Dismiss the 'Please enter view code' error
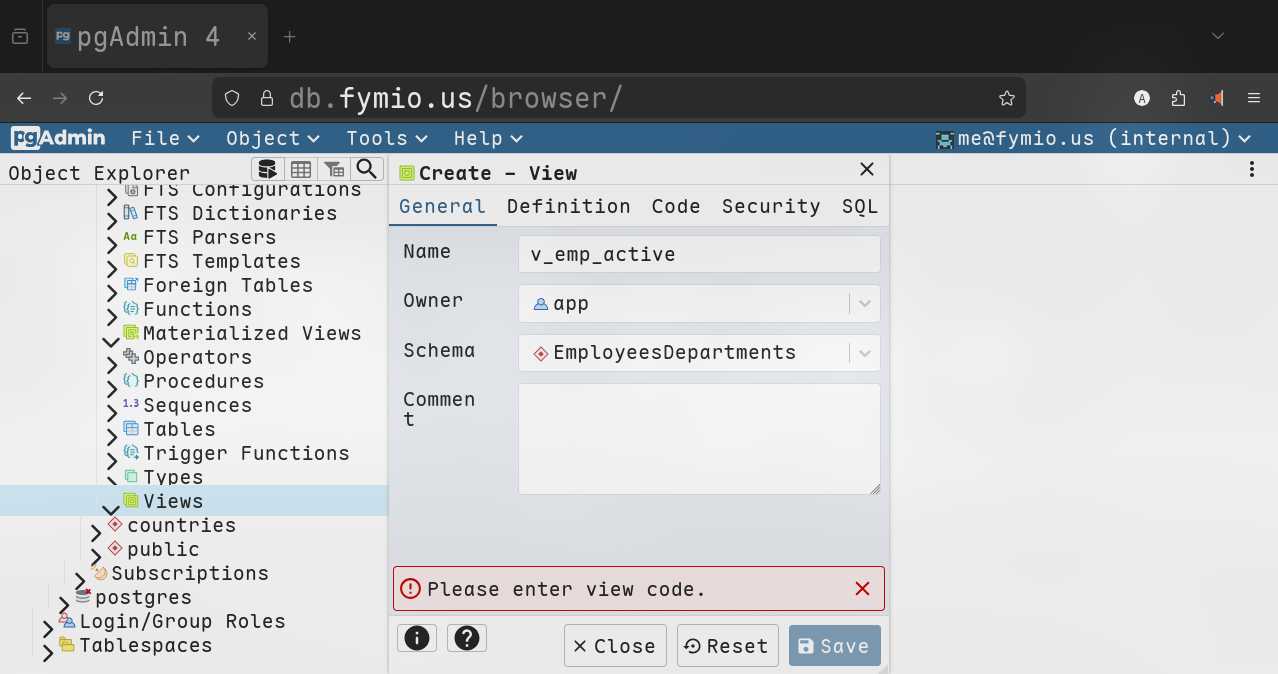 pos(862,589)
